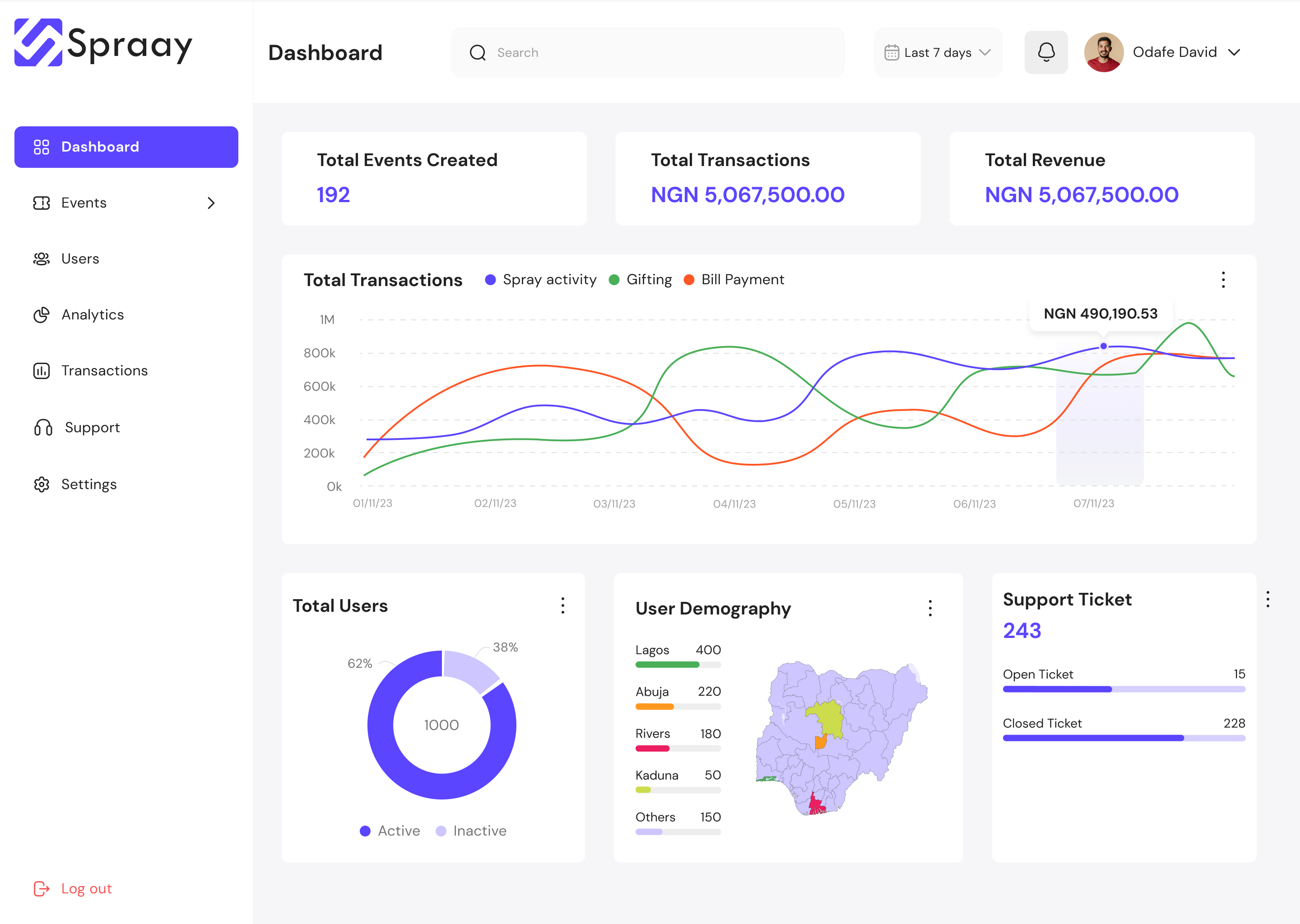Expand the Events submenu chevron
This screenshot has height=924, width=1300.
click(211, 203)
